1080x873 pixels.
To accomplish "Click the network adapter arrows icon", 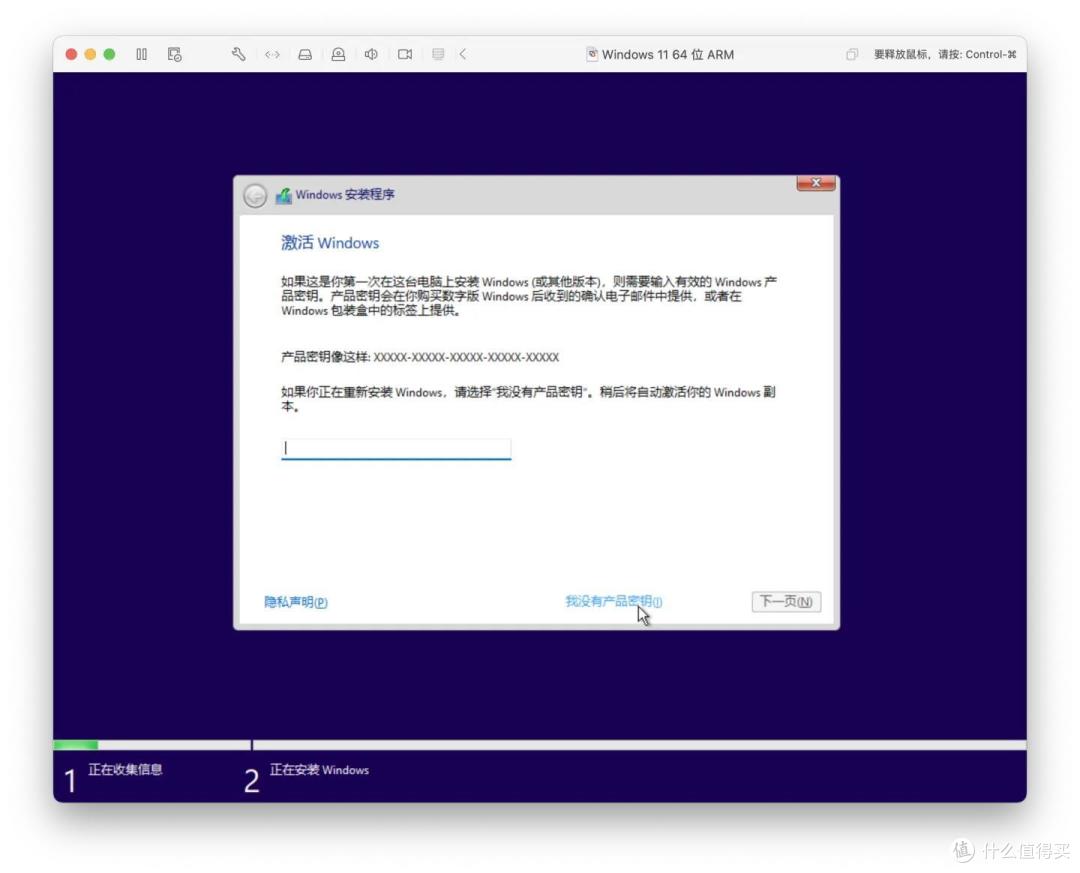I will click(x=272, y=54).
